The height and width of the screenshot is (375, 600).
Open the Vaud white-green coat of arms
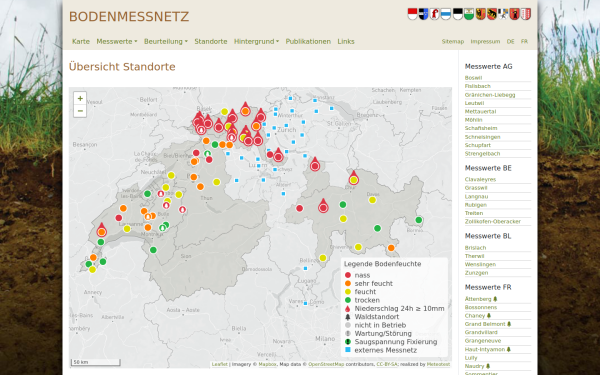point(469,14)
